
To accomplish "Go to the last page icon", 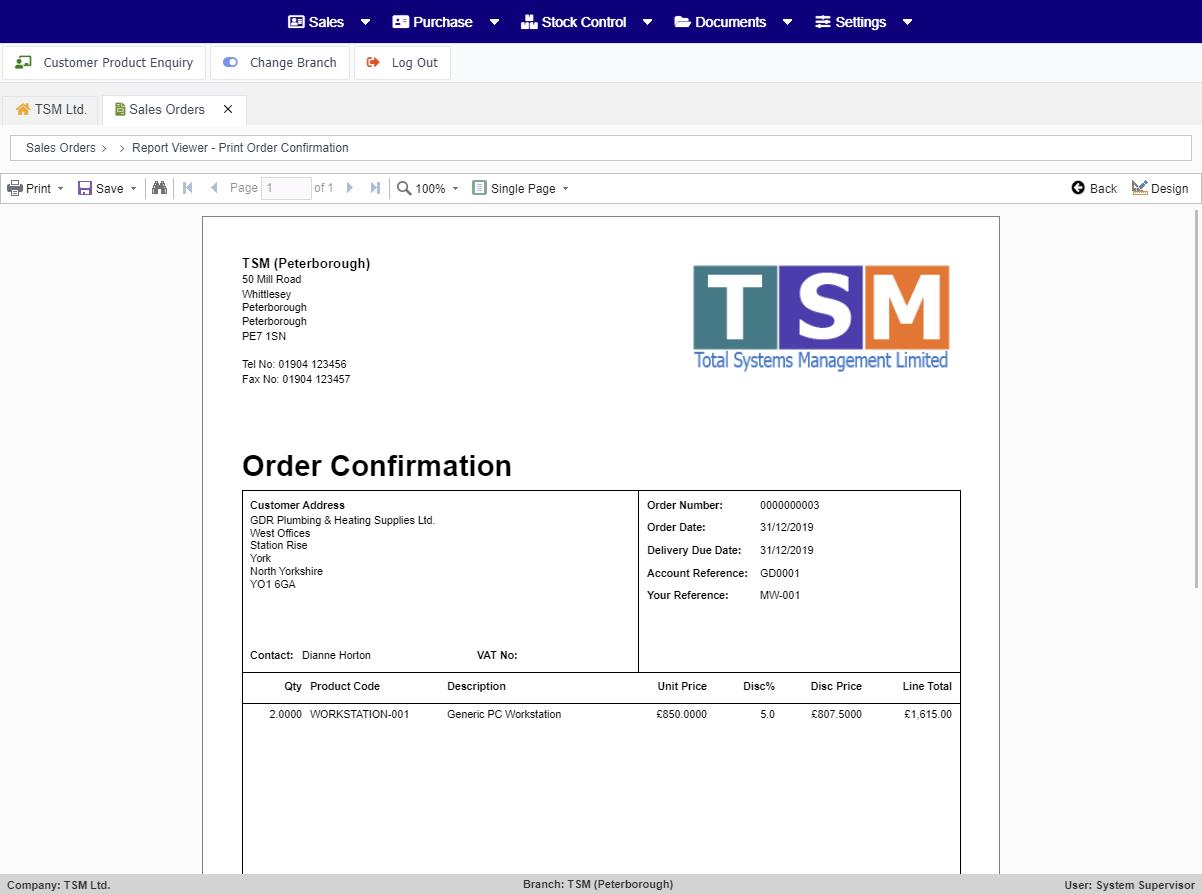I will 375,188.
